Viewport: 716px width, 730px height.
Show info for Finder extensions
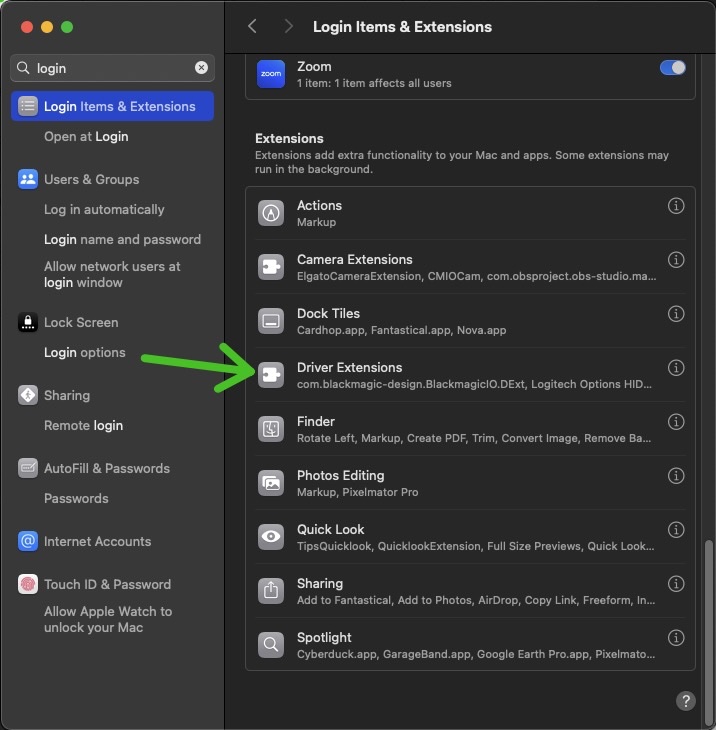tap(675, 421)
